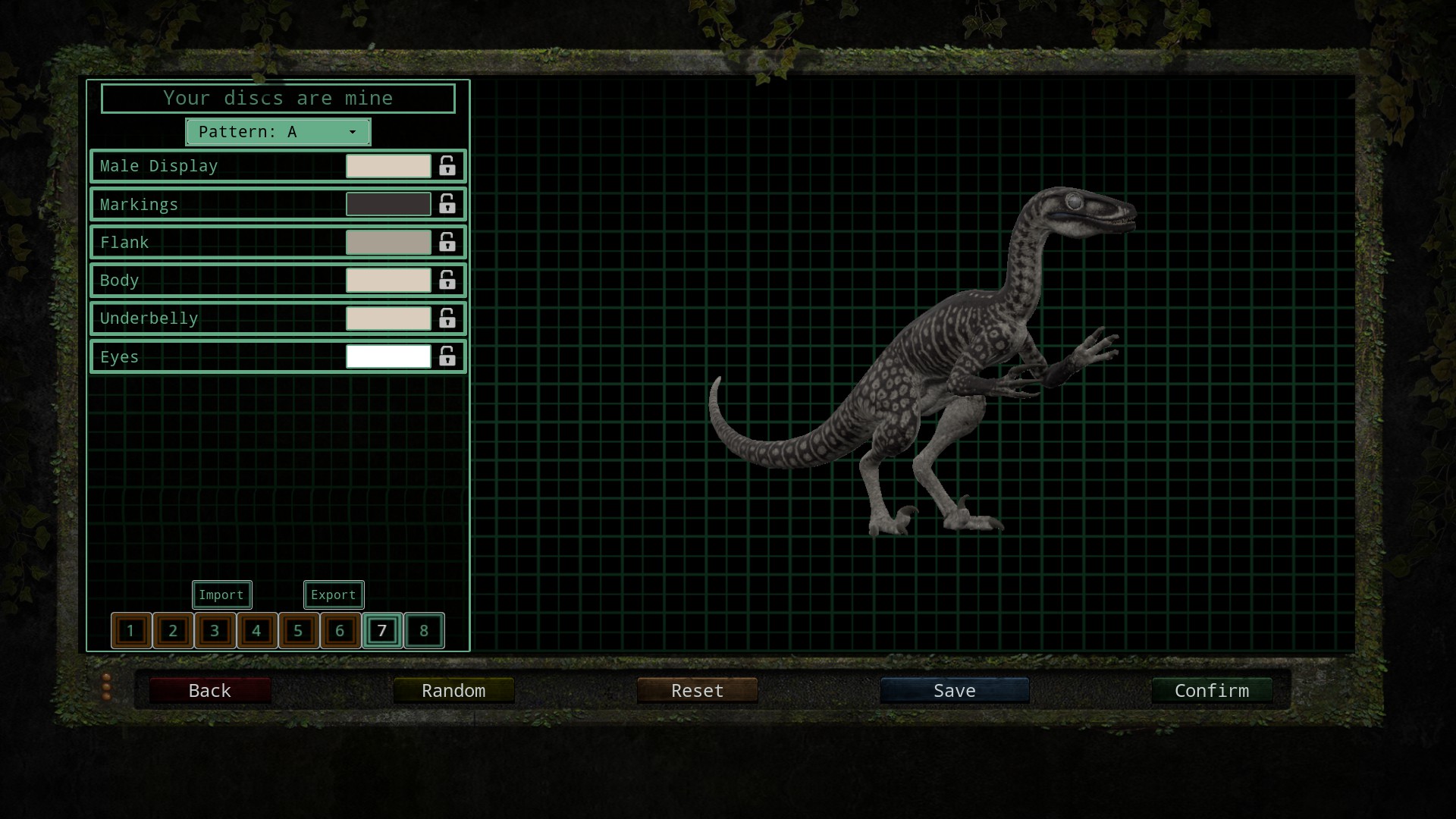
Task: Open the Markings color swatch
Action: [388, 204]
